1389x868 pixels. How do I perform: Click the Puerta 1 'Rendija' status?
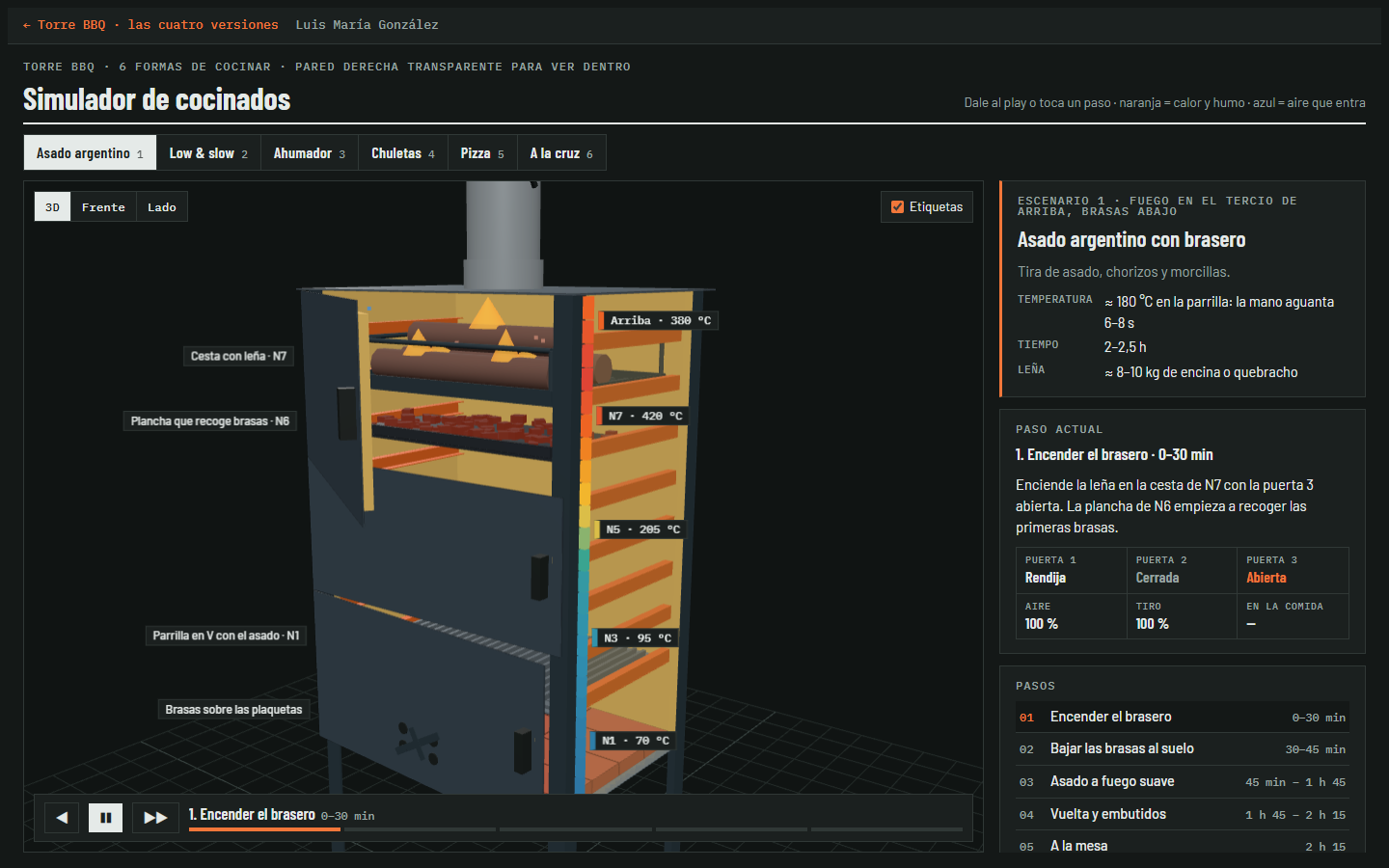coord(1046,578)
